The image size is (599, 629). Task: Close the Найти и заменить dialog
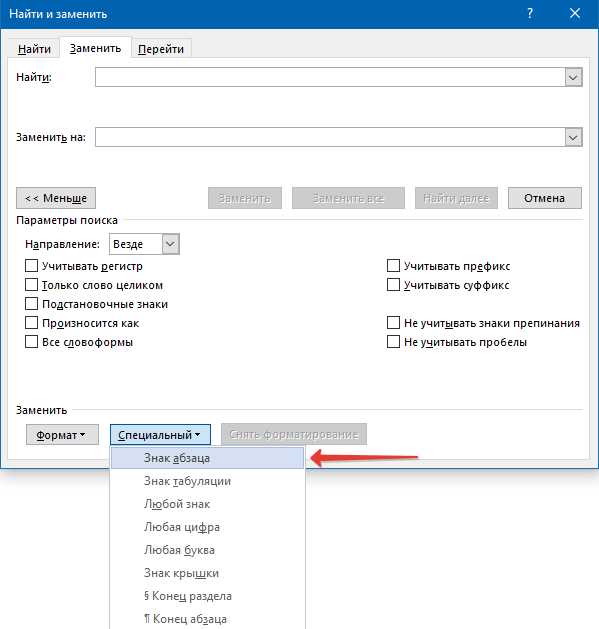[575, 13]
